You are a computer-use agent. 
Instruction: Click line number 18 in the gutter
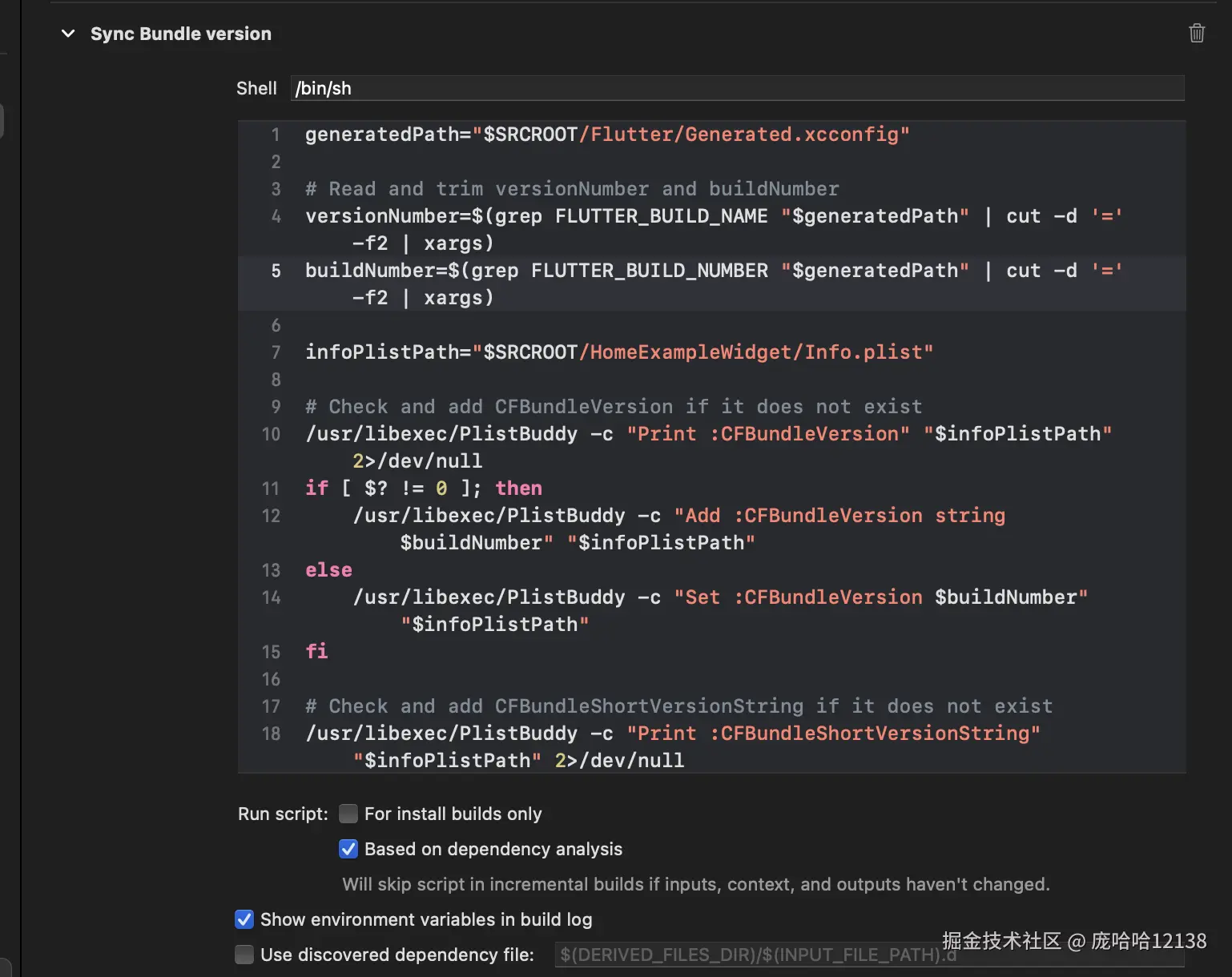[271, 734]
